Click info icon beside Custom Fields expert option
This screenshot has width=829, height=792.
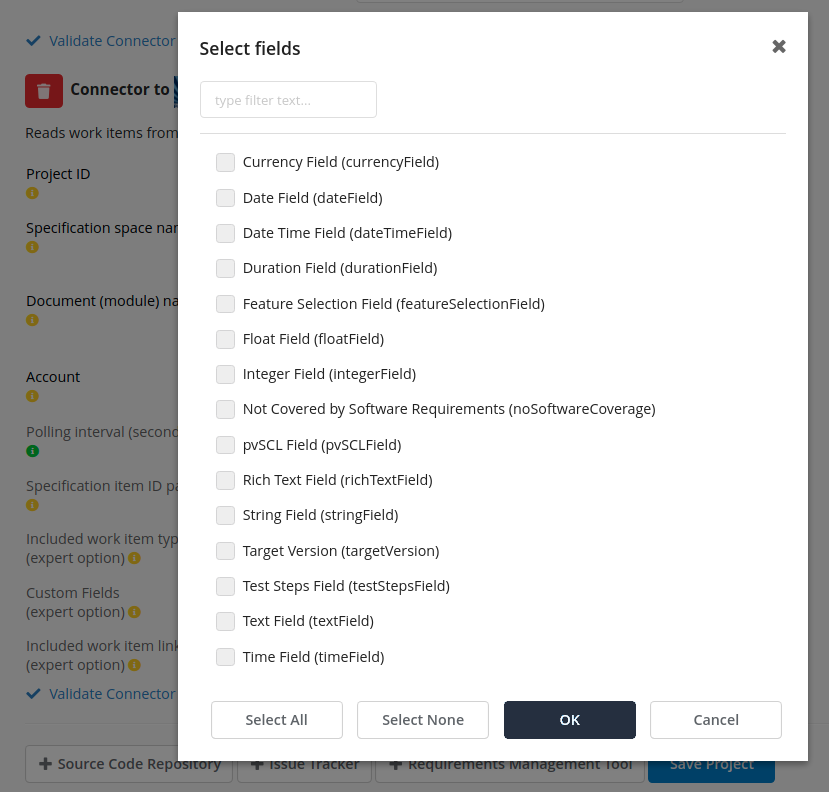134,612
